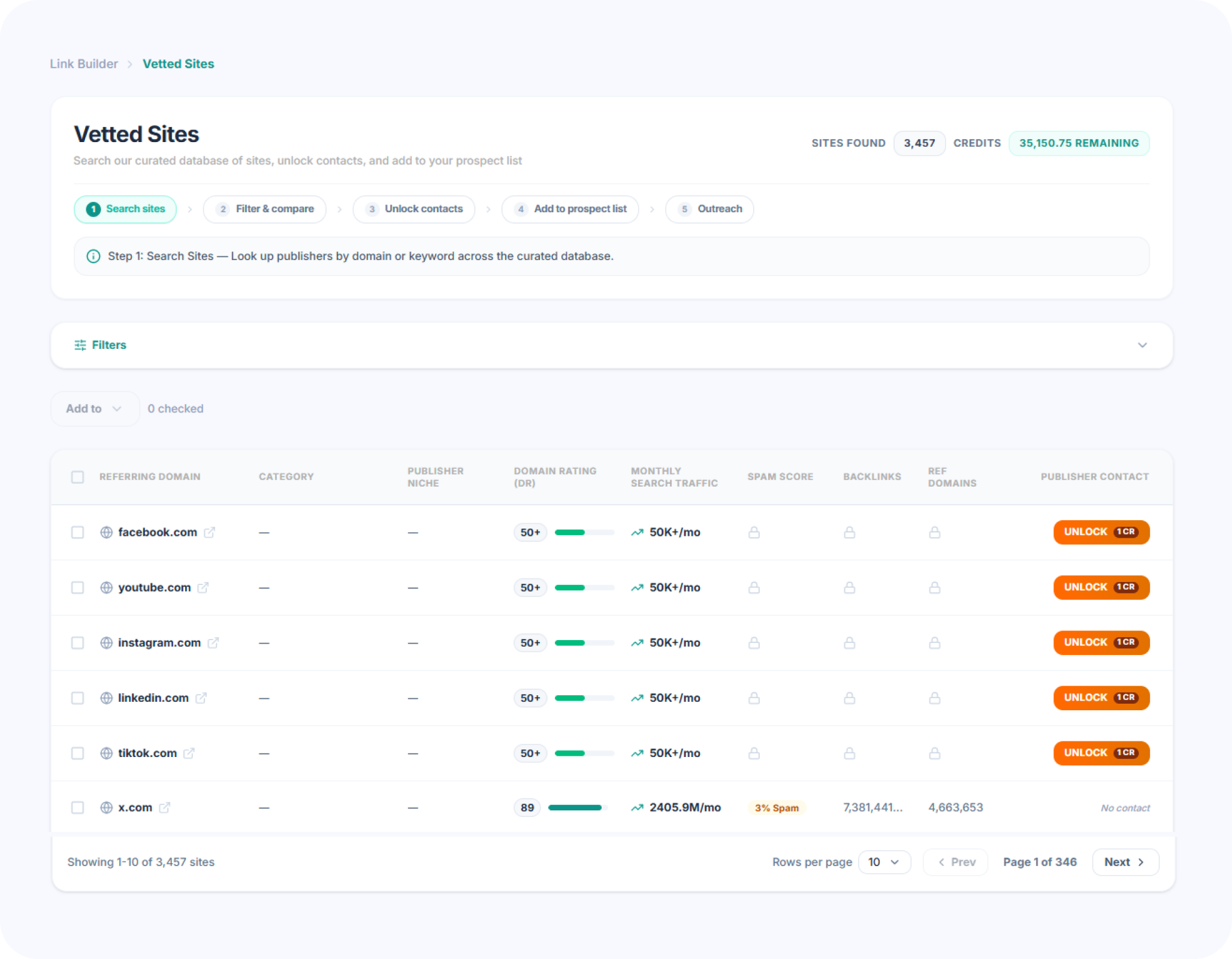Click the traffic trend icon in facebook.com row
Image resolution: width=1232 pixels, height=959 pixels.
point(637,532)
